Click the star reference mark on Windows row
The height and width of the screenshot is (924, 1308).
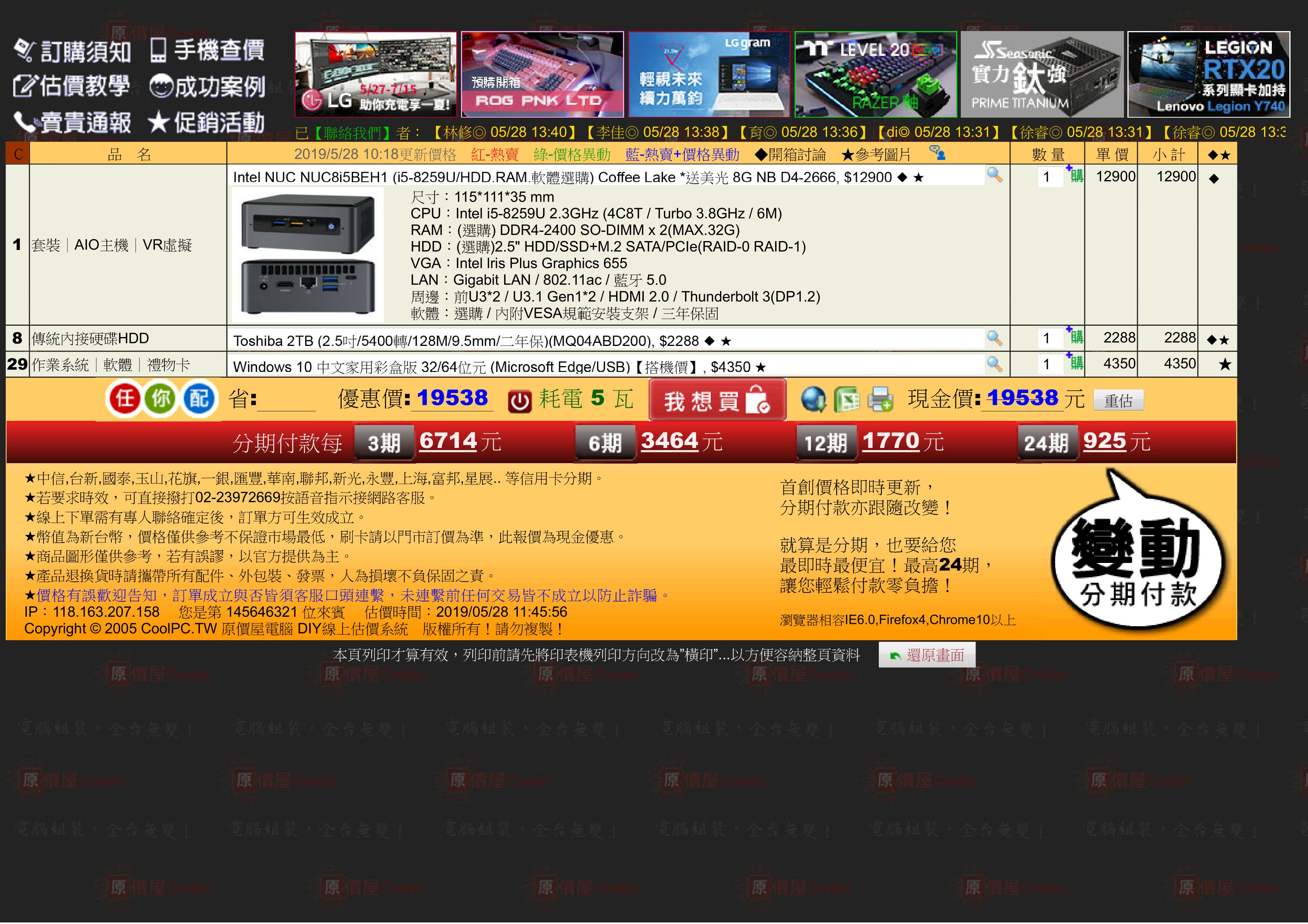pos(1225,365)
